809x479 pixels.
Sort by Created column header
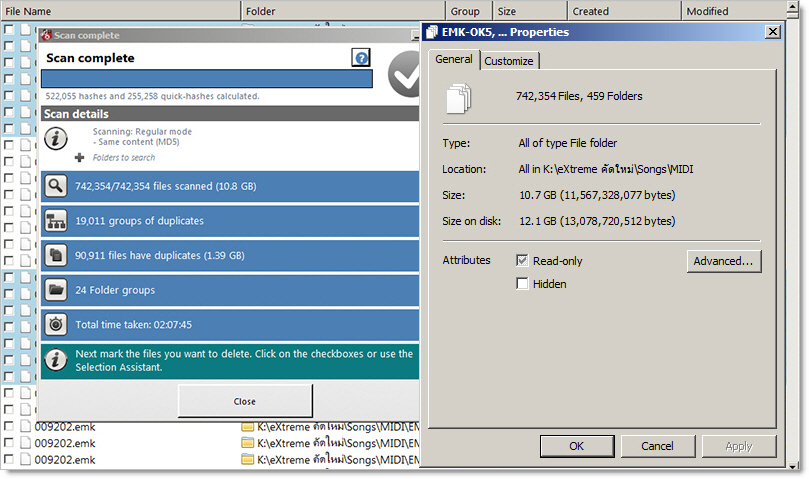coord(624,11)
